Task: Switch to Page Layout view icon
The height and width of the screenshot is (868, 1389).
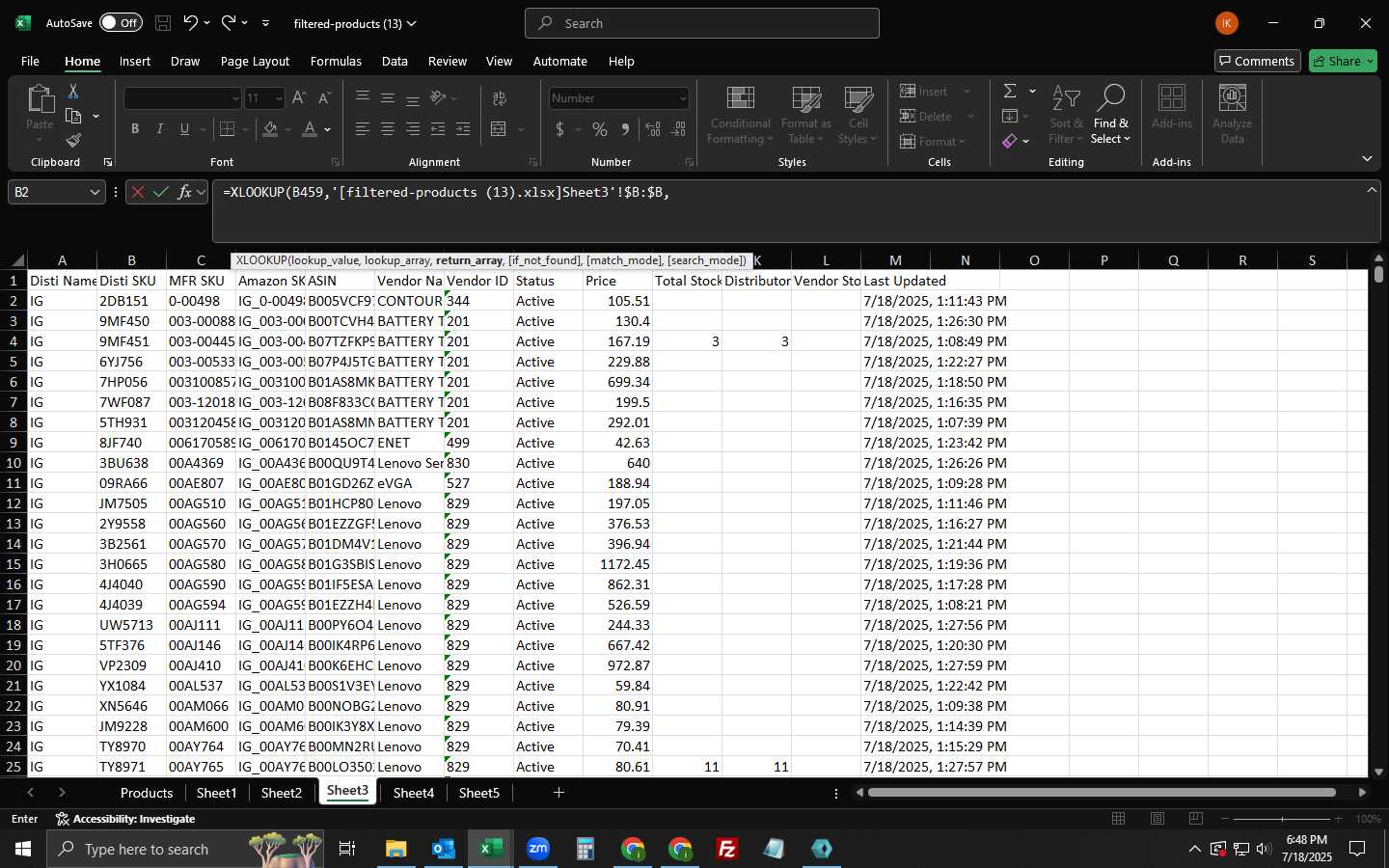Action: (1157, 819)
